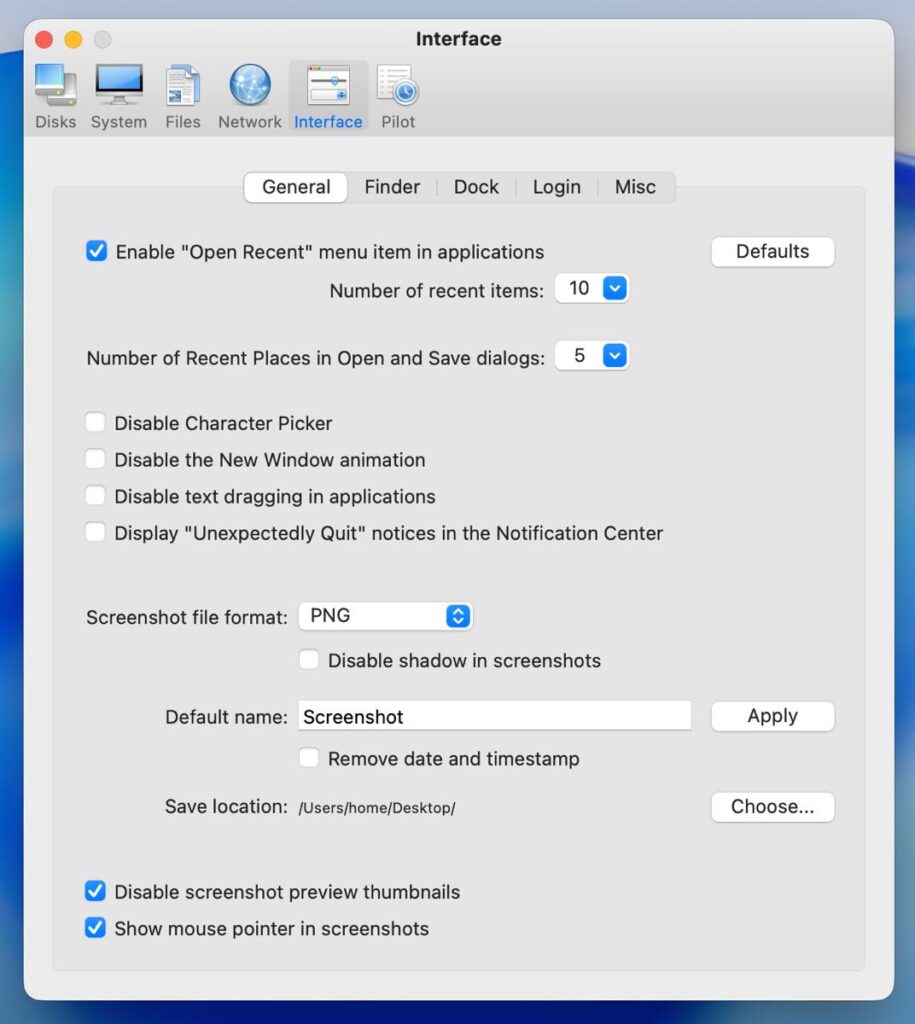Viewport: 915px width, 1024px height.
Task: Open the Files toolbar section
Action: (x=183, y=96)
